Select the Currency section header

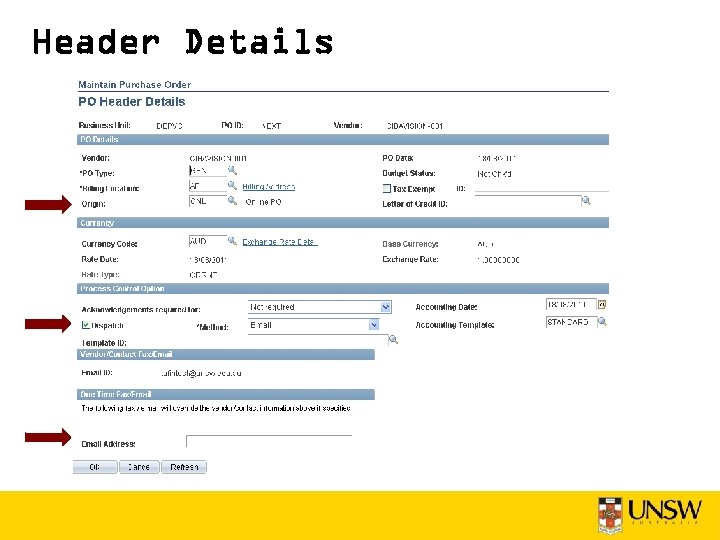pyautogui.click(x=343, y=223)
